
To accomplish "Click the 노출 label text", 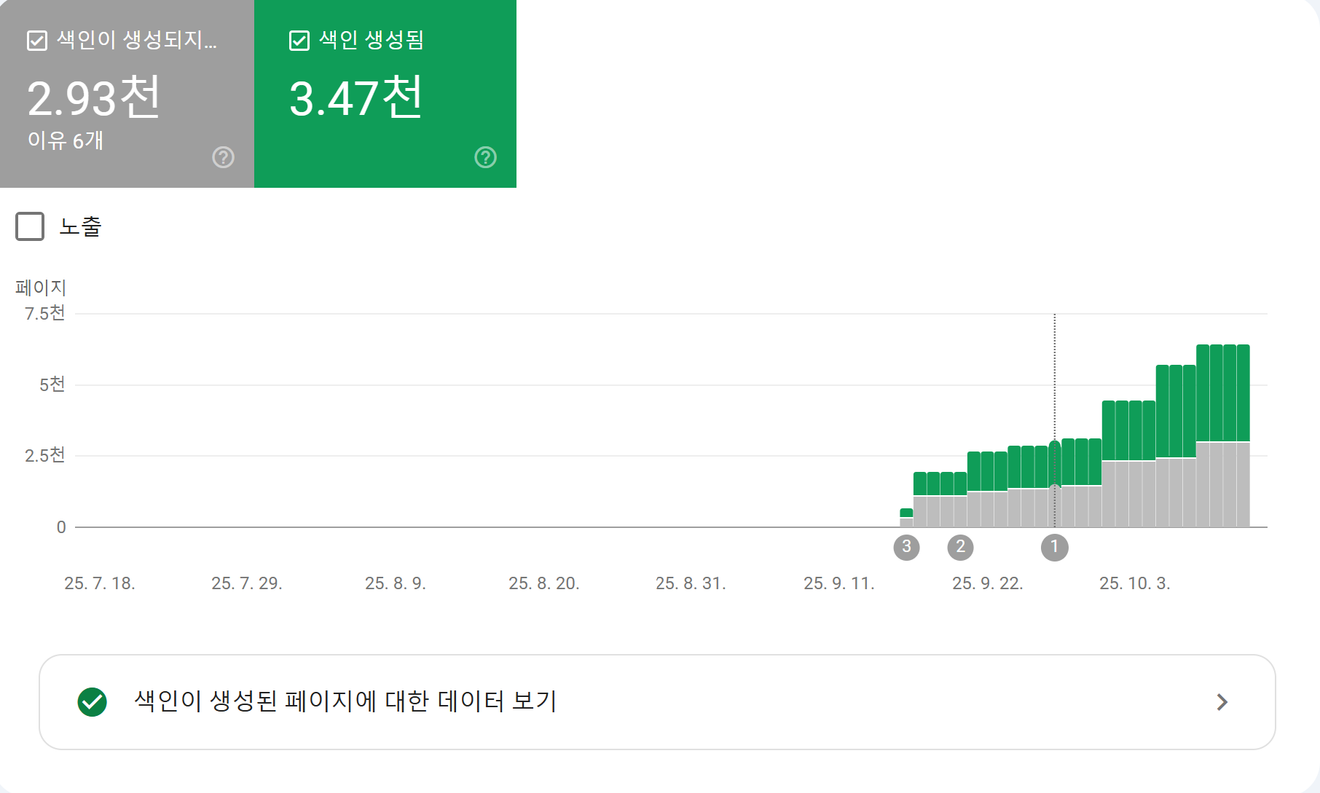I will click(x=80, y=227).
